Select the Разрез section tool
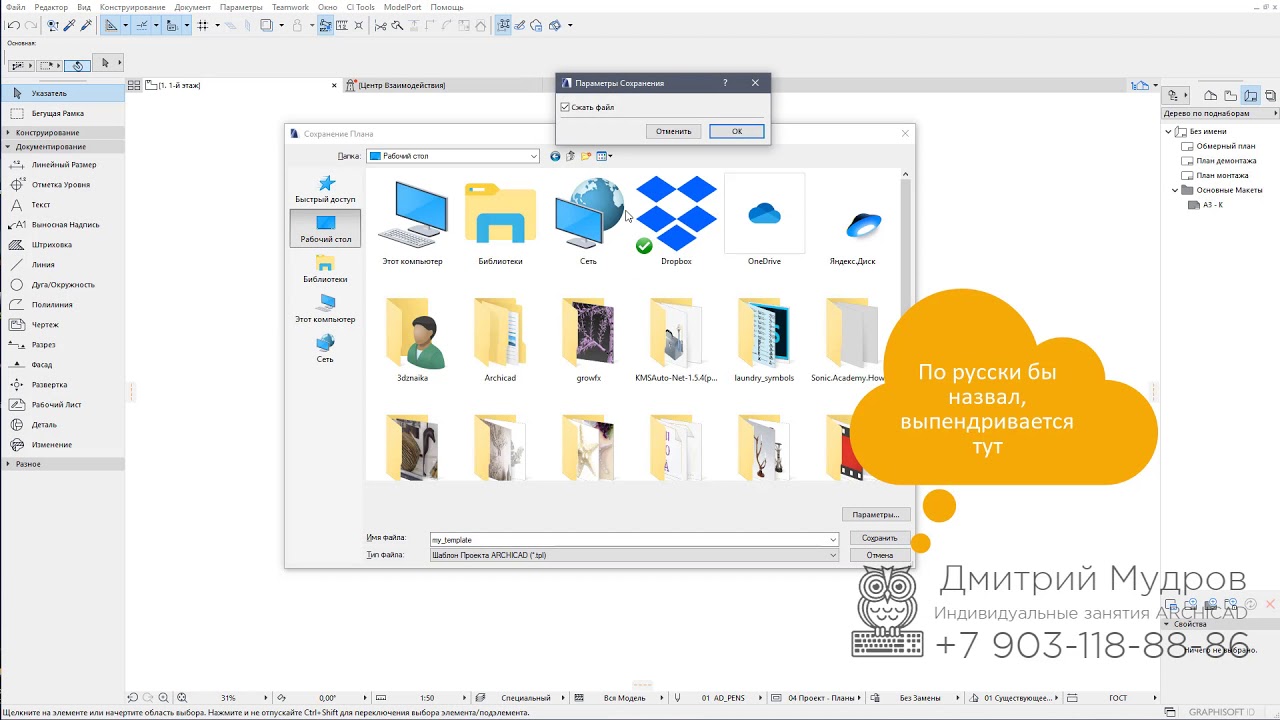The image size is (1280, 720). [62, 344]
